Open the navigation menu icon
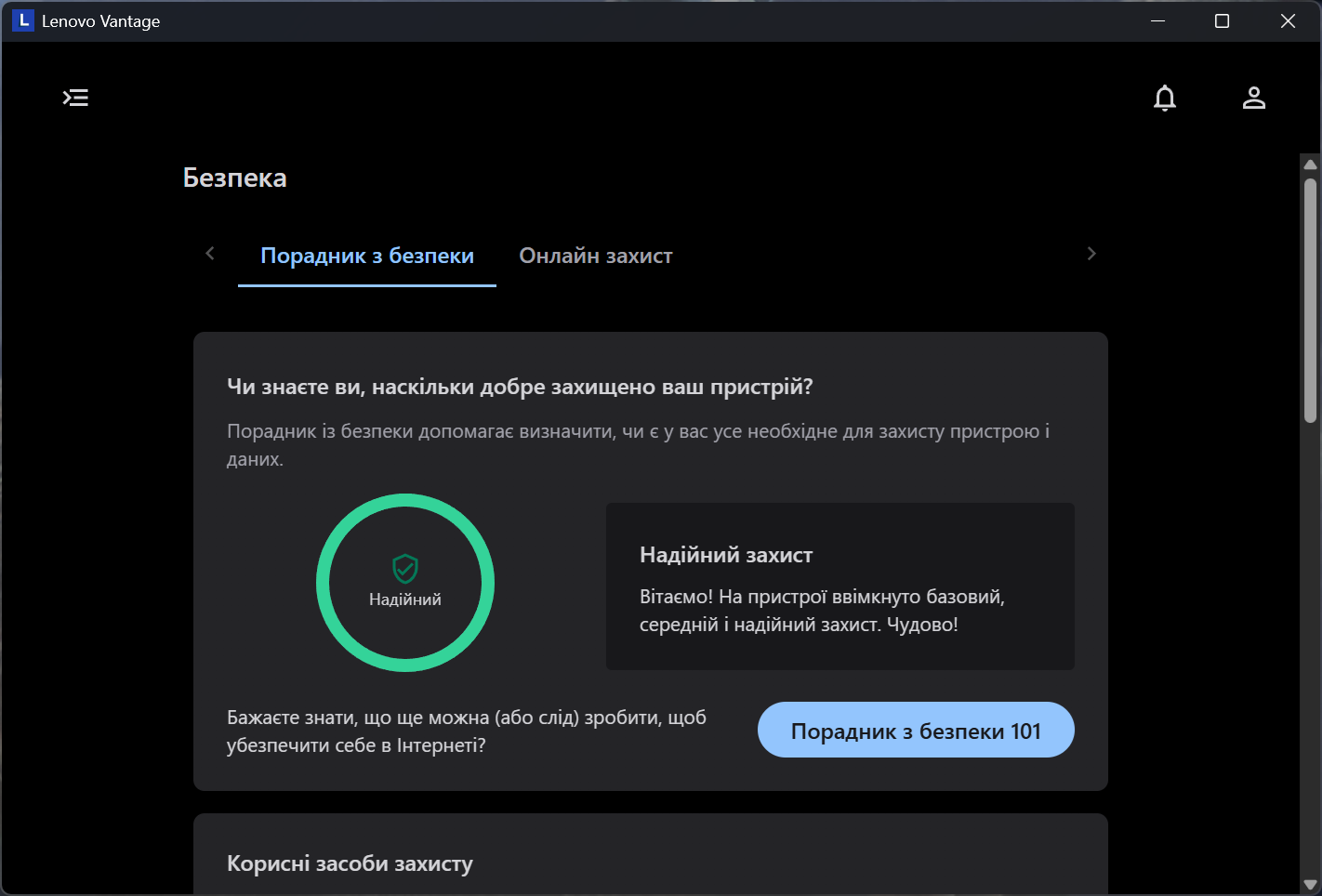Image resolution: width=1322 pixels, height=896 pixels. click(x=75, y=98)
